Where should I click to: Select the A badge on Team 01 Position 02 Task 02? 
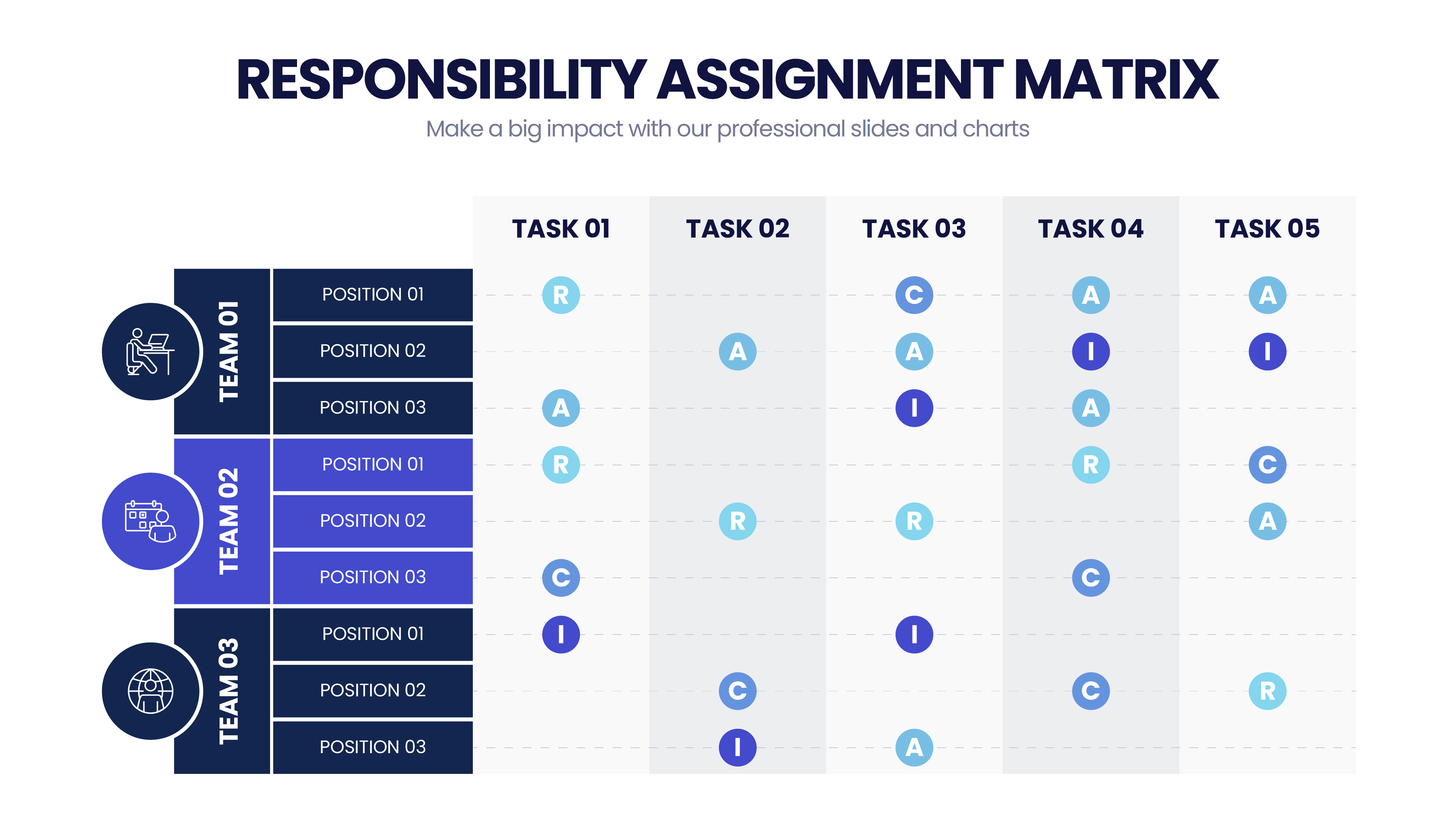point(737,351)
